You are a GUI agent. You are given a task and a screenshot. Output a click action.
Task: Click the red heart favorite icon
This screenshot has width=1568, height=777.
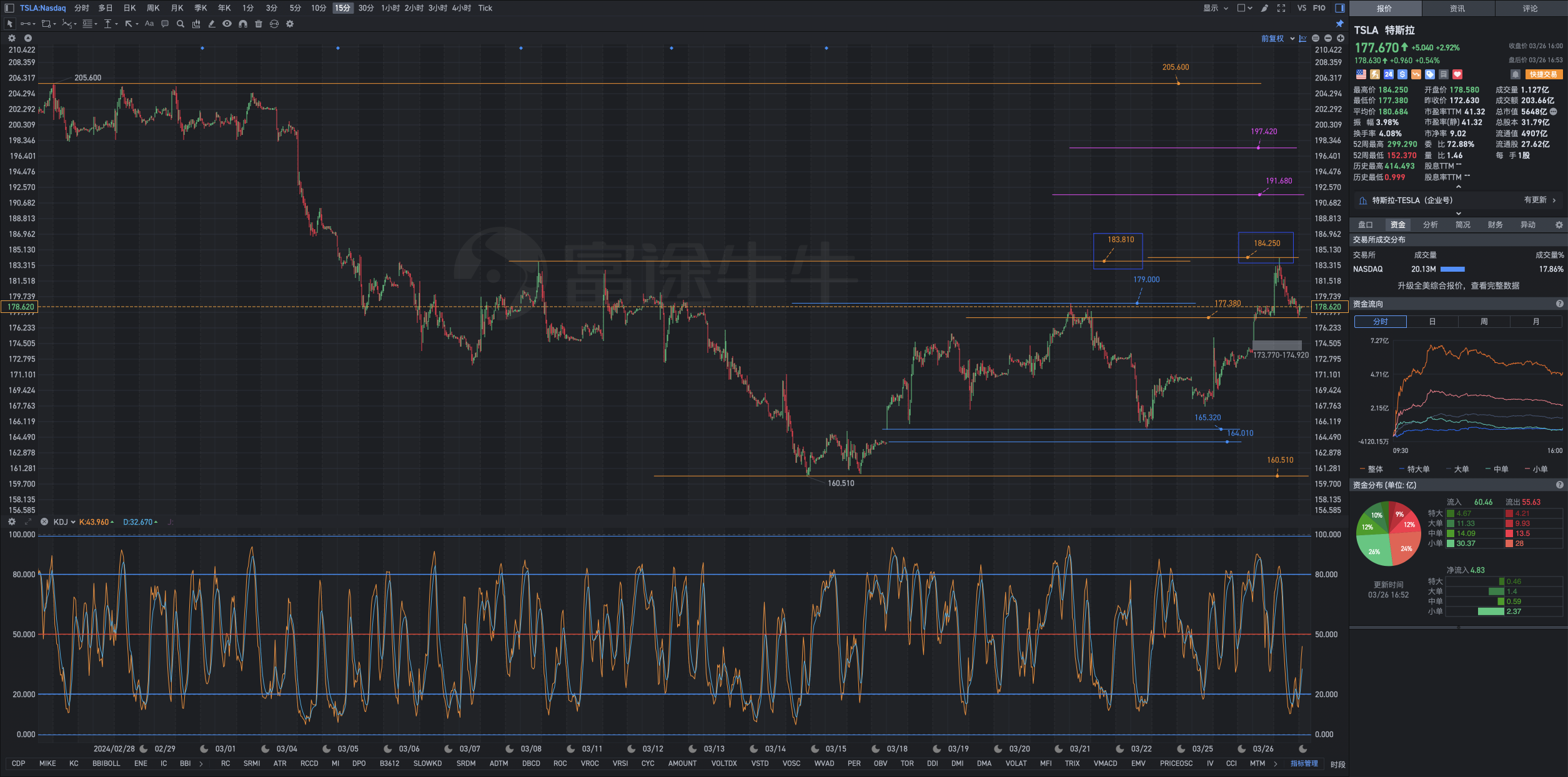pos(1457,74)
